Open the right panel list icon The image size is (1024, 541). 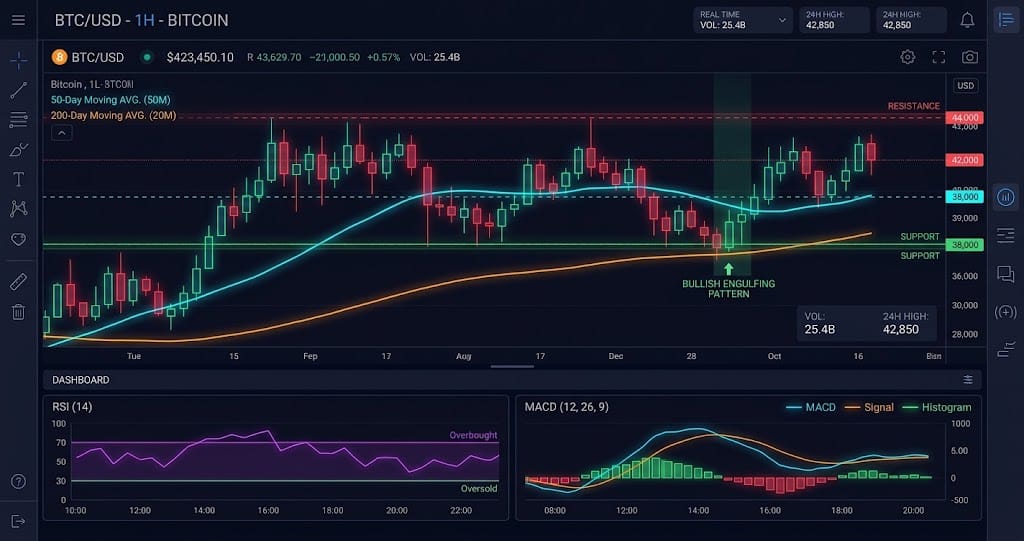tap(1006, 20)
